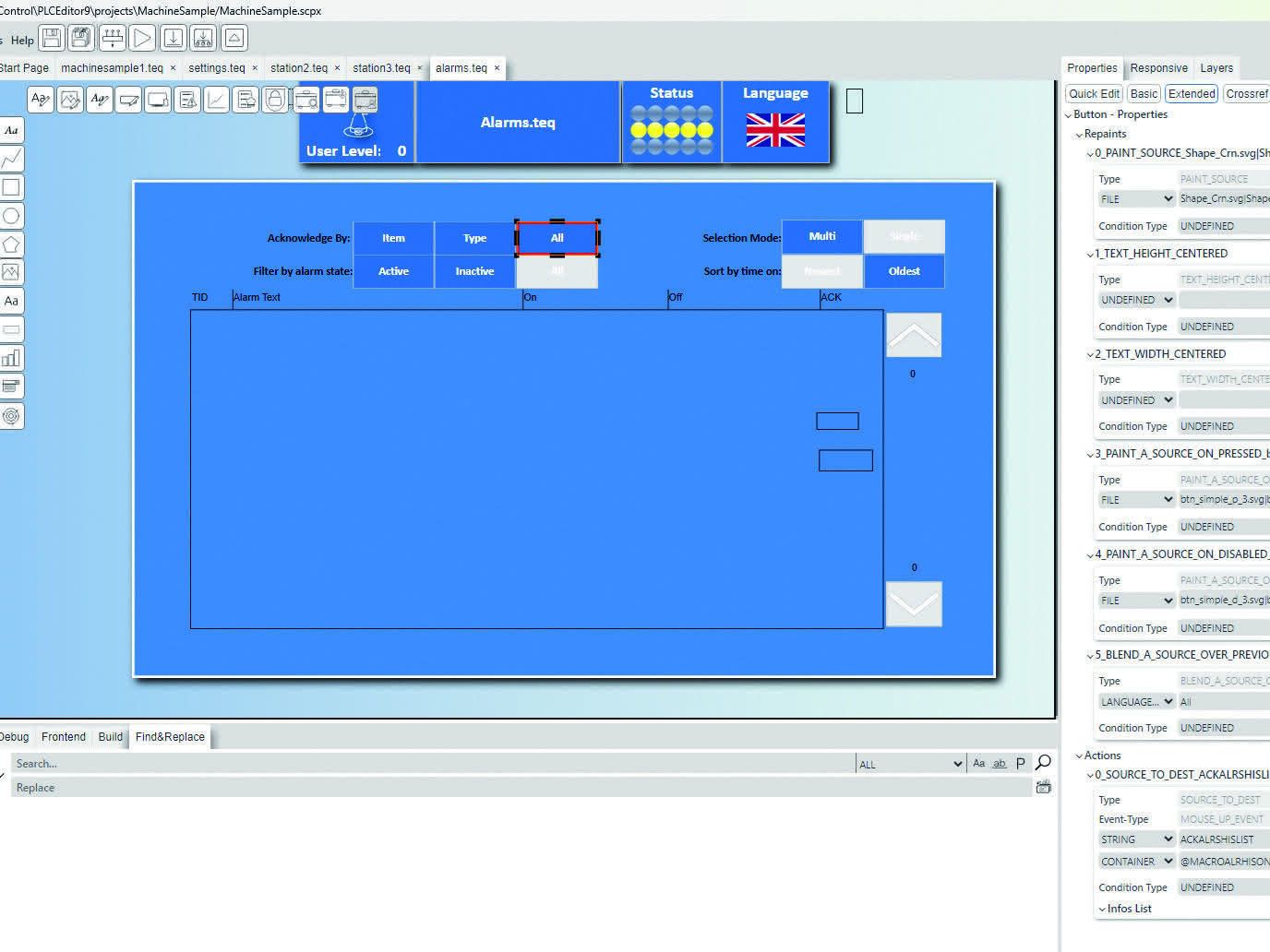The width and height of the screenshot is (1270, 952).
Task: Switch to the Build bottom tab
Action: pyautogui.click(x=111, y=736)
